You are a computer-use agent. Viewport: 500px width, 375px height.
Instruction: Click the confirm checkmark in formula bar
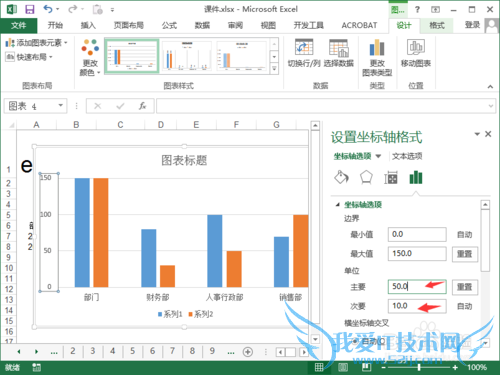point(120,106)
